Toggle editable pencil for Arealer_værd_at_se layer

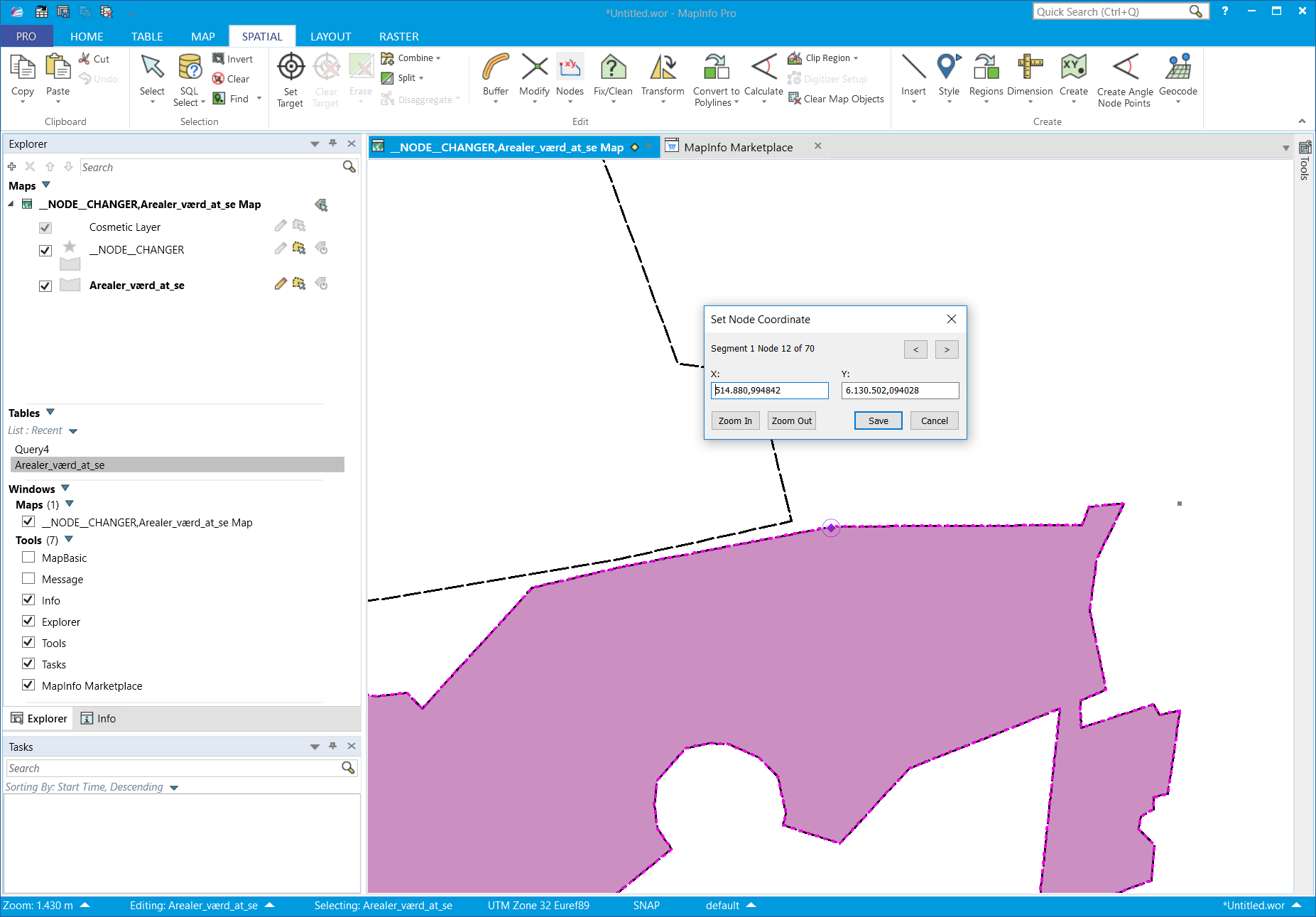coord(281,283)
